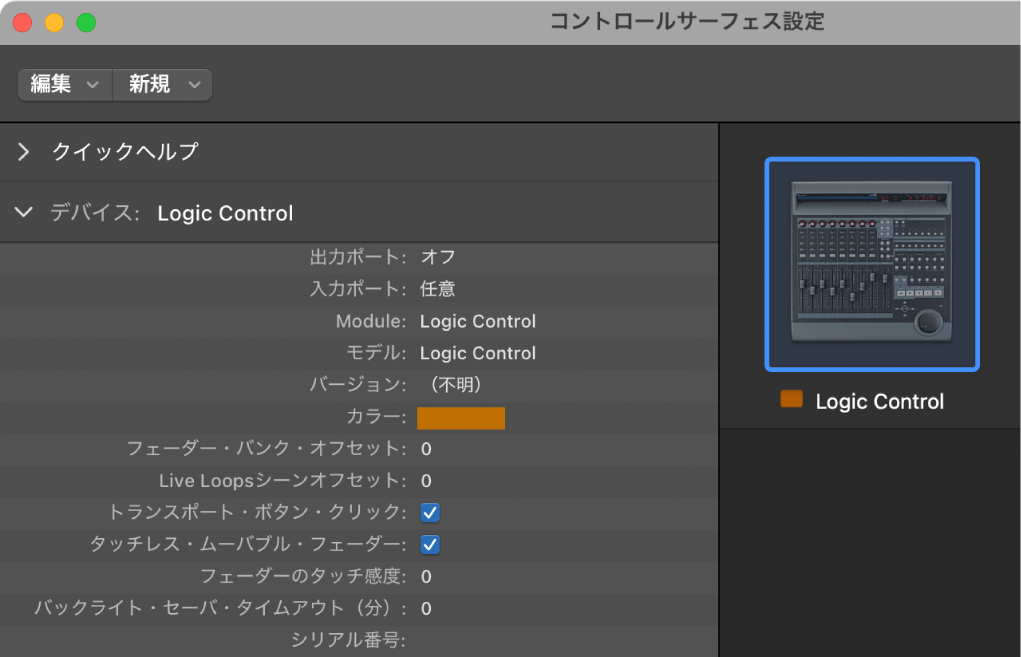This screenshot has width=1021, height=657.
Task: Open the 編集 dropdown menu
Action: click(64, 85)
